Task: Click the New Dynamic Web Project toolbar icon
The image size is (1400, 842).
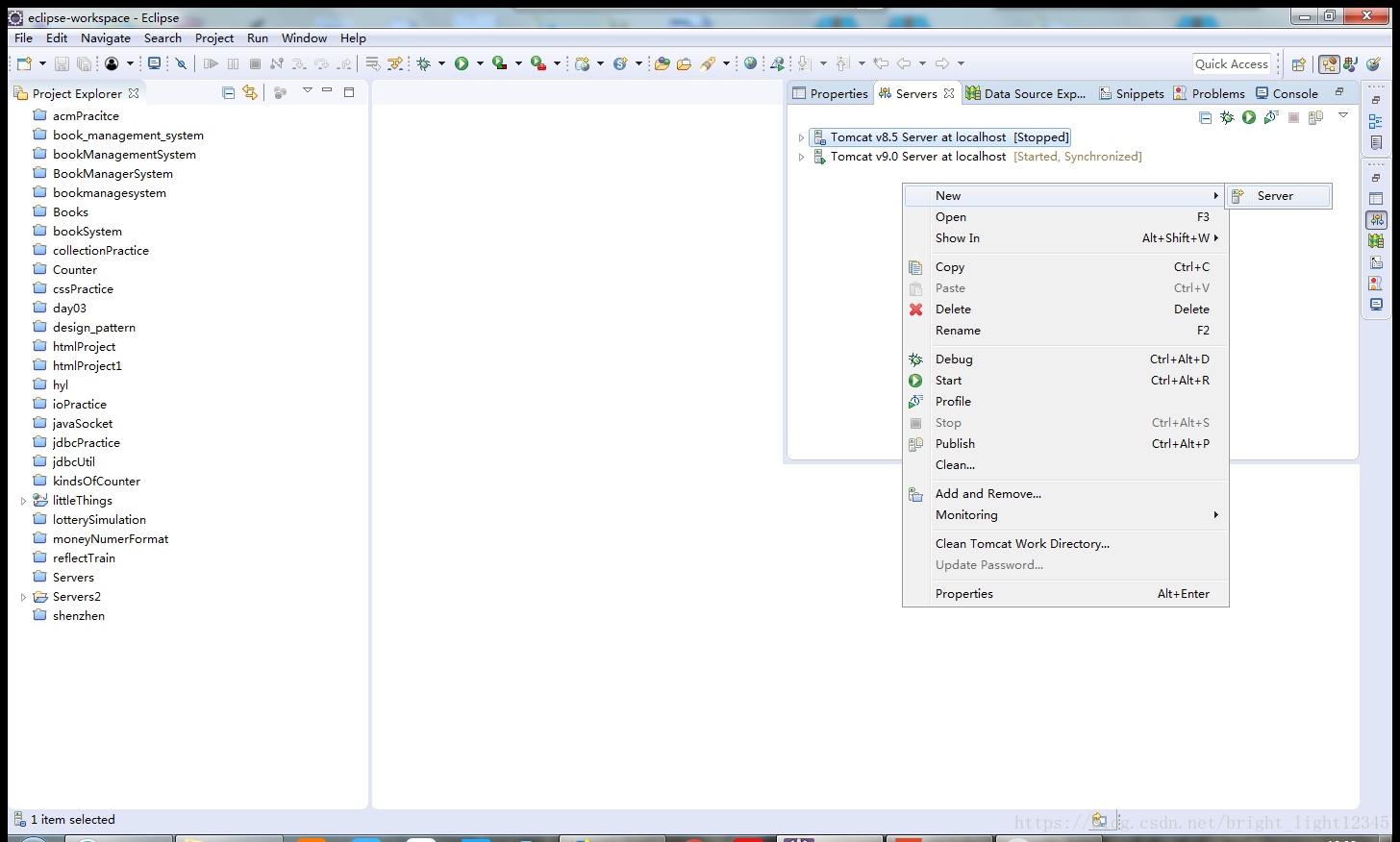Action: tap(583, 63)
